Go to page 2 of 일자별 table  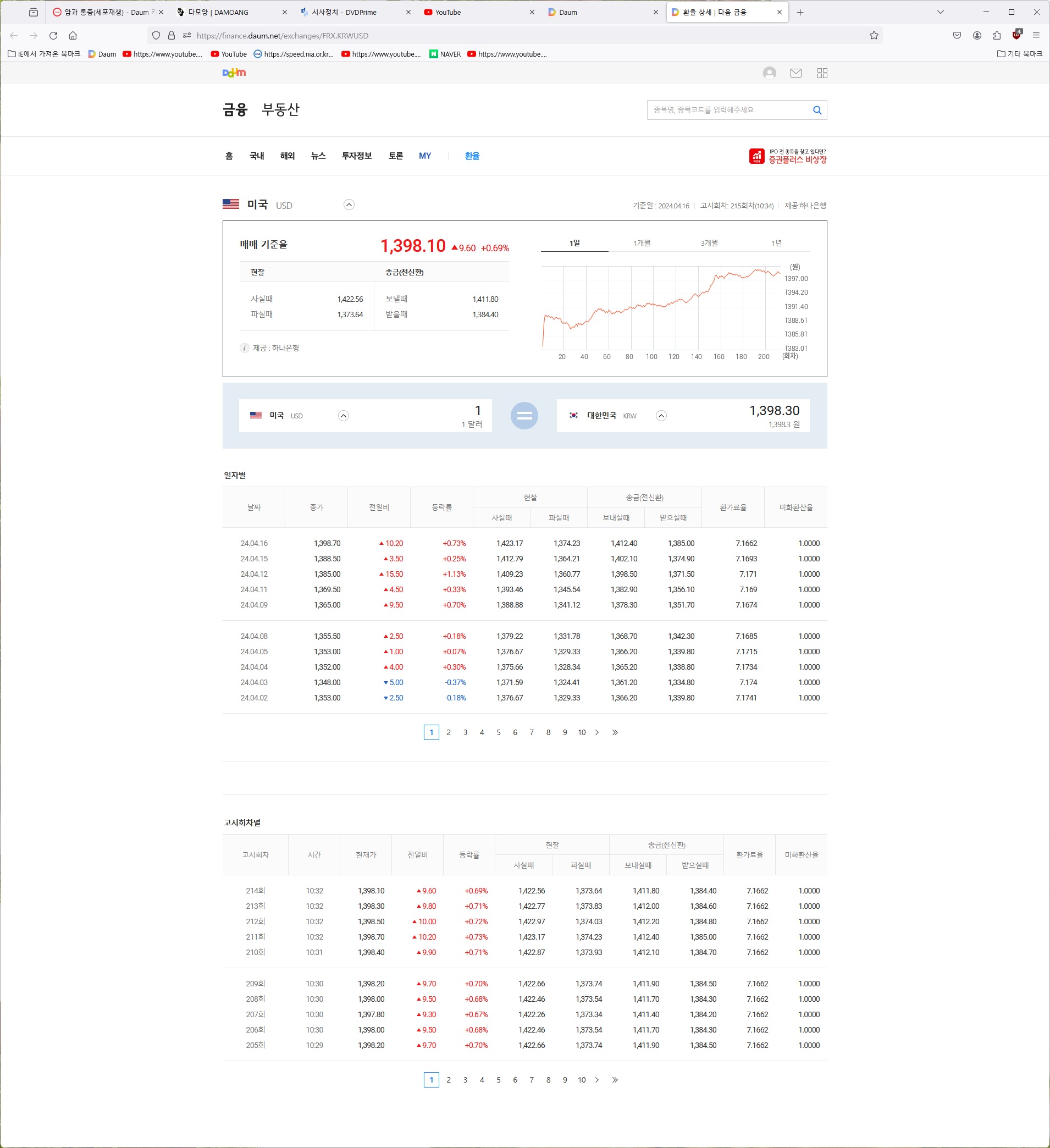pyautogui.click(x=449, y=732)
